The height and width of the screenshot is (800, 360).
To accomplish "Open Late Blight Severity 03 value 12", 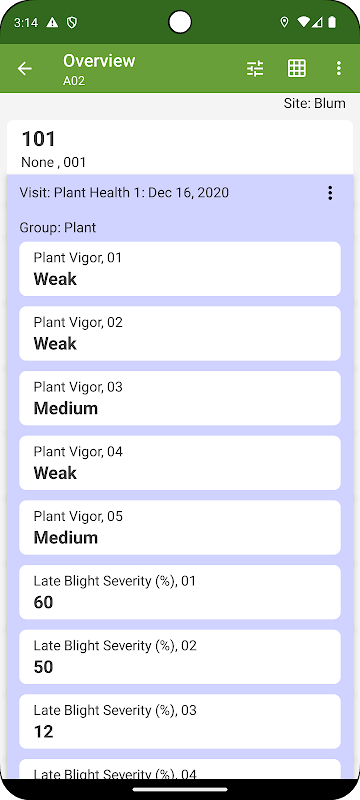I will (180, 721).
